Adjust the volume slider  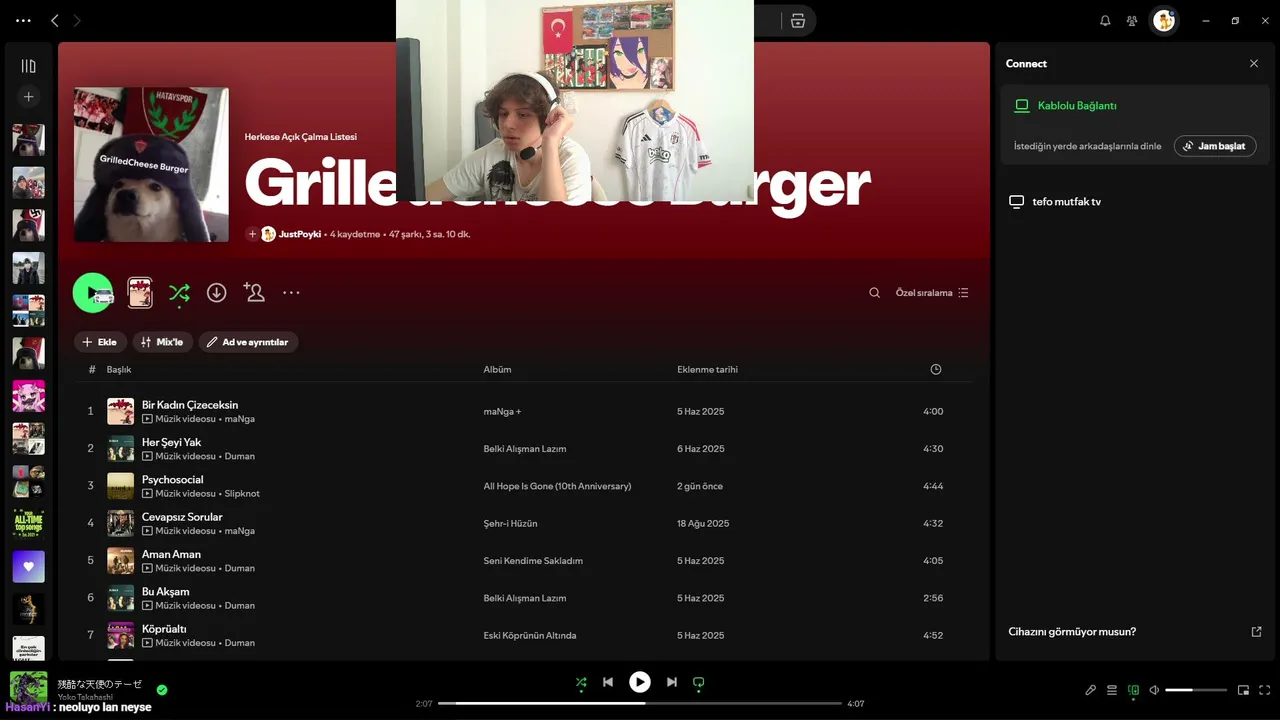coord(1196,690)
